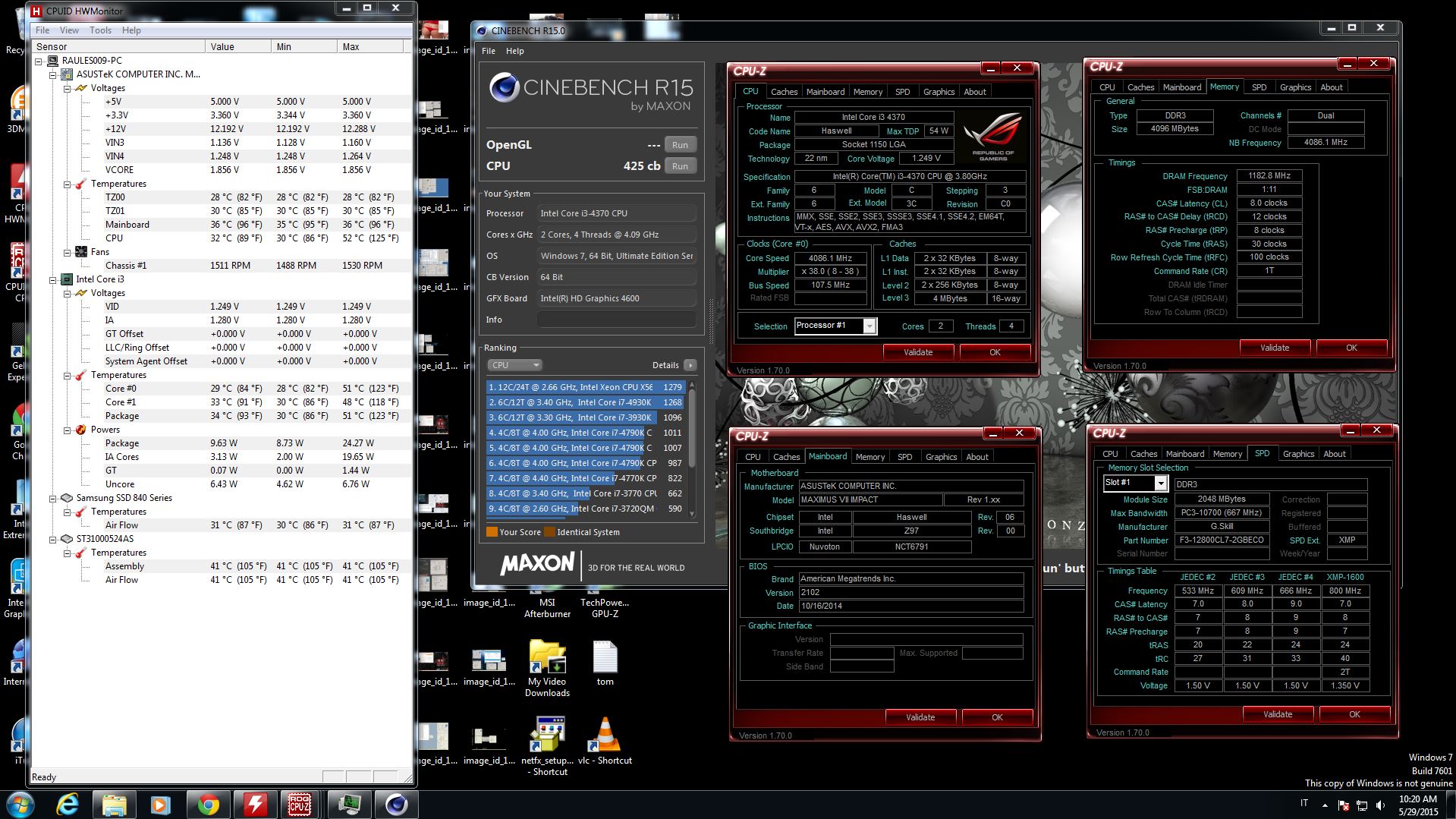
Task: Open Windows Explorer from the taskbar
Action: [x=114, y=805]
